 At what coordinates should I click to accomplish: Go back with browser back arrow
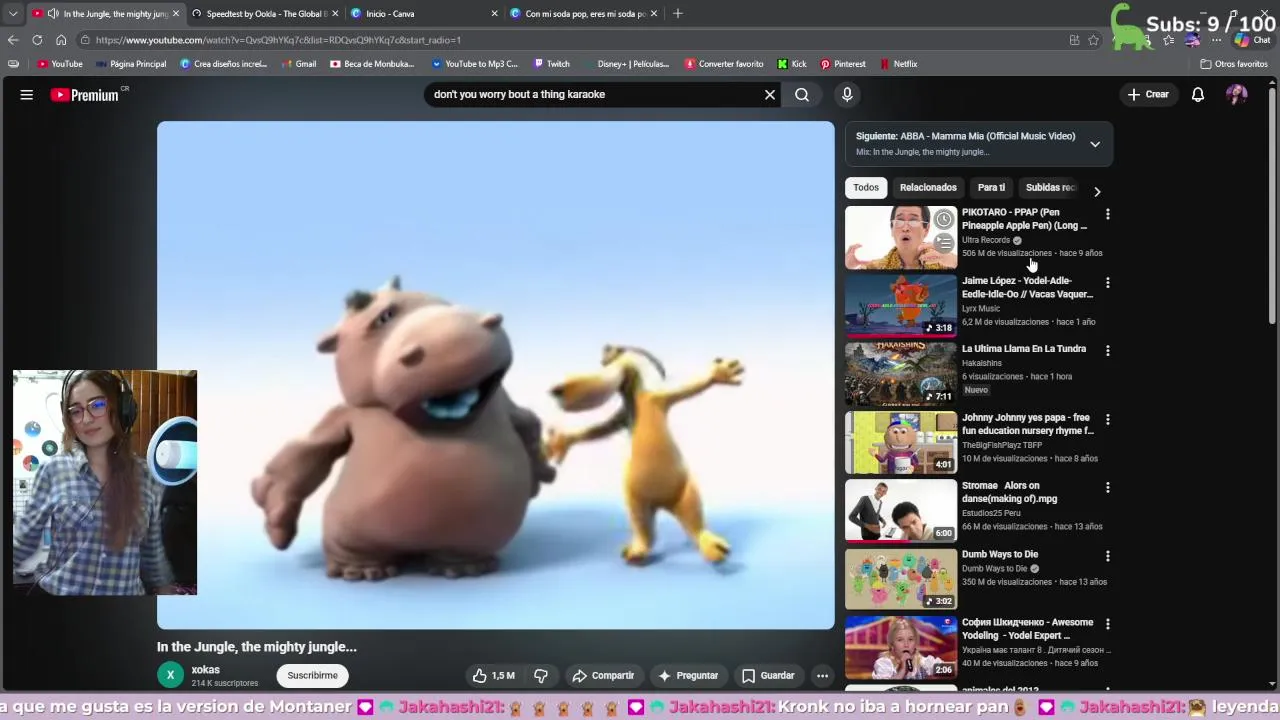click(13, 40)
